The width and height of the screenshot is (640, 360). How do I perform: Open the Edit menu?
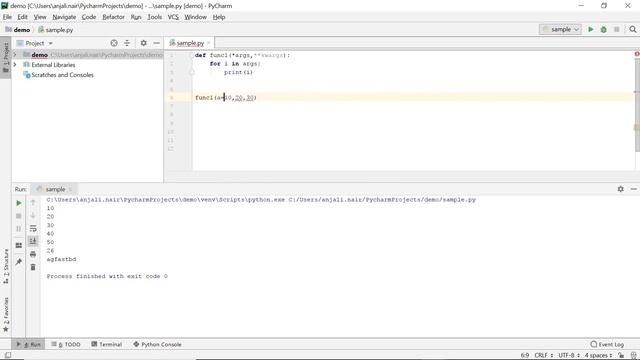click(x=22, y=17)
